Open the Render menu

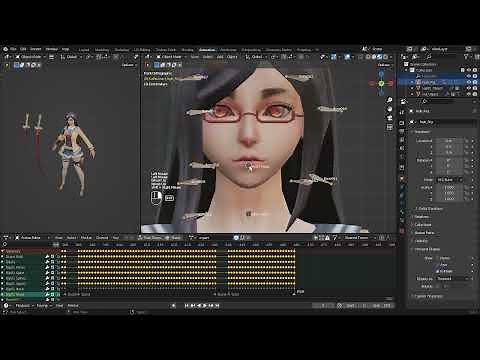click(x=36, y=49)
